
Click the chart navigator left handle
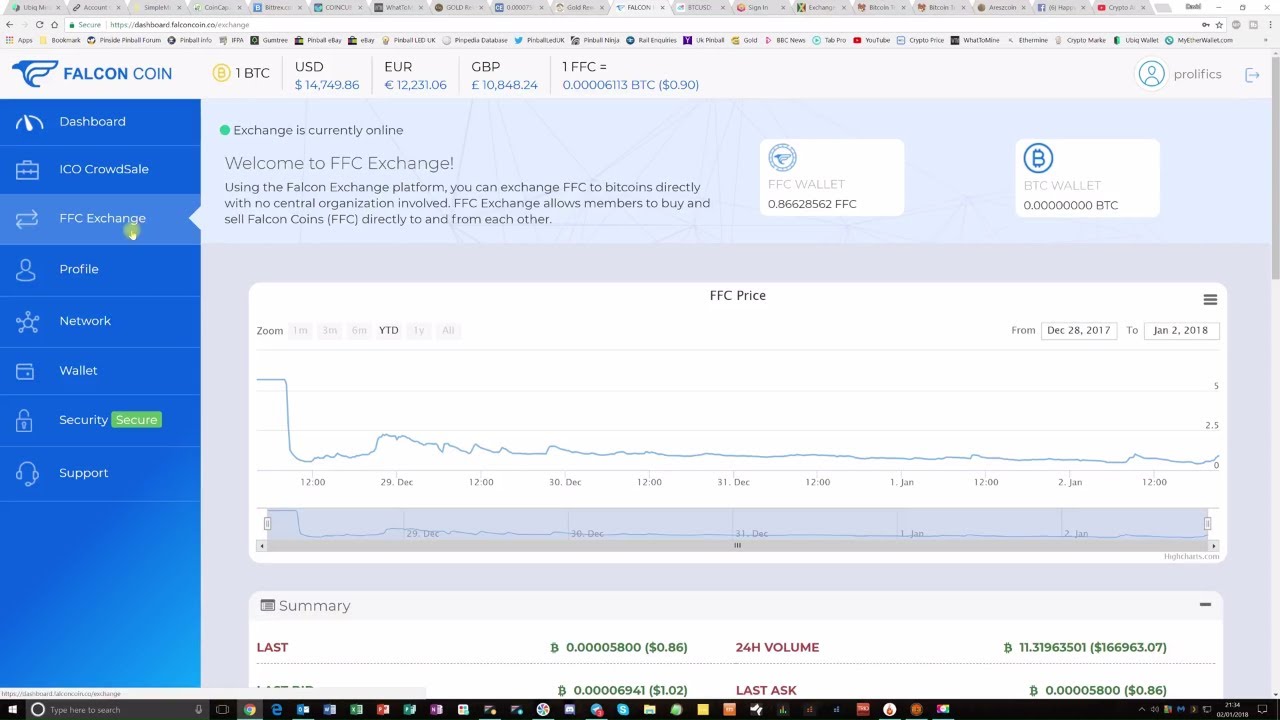coord(267,523)
